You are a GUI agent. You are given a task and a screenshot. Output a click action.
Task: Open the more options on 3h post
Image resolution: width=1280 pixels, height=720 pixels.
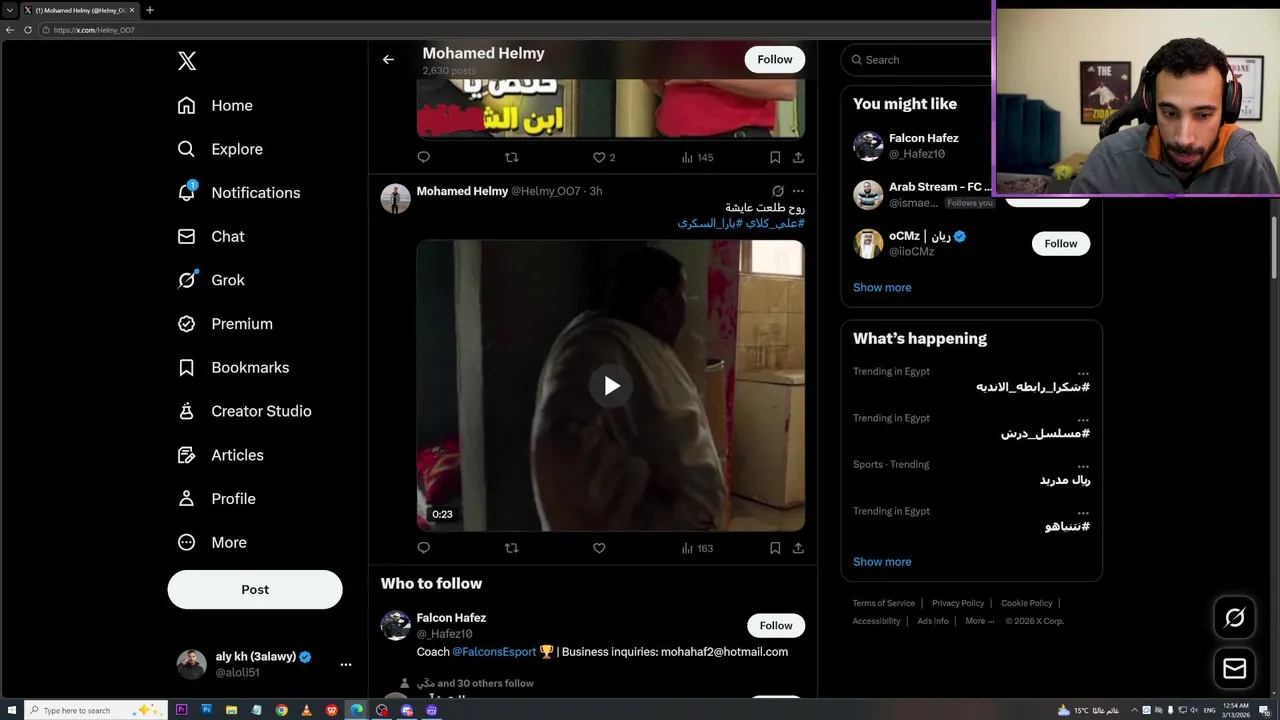coord(798,191)
